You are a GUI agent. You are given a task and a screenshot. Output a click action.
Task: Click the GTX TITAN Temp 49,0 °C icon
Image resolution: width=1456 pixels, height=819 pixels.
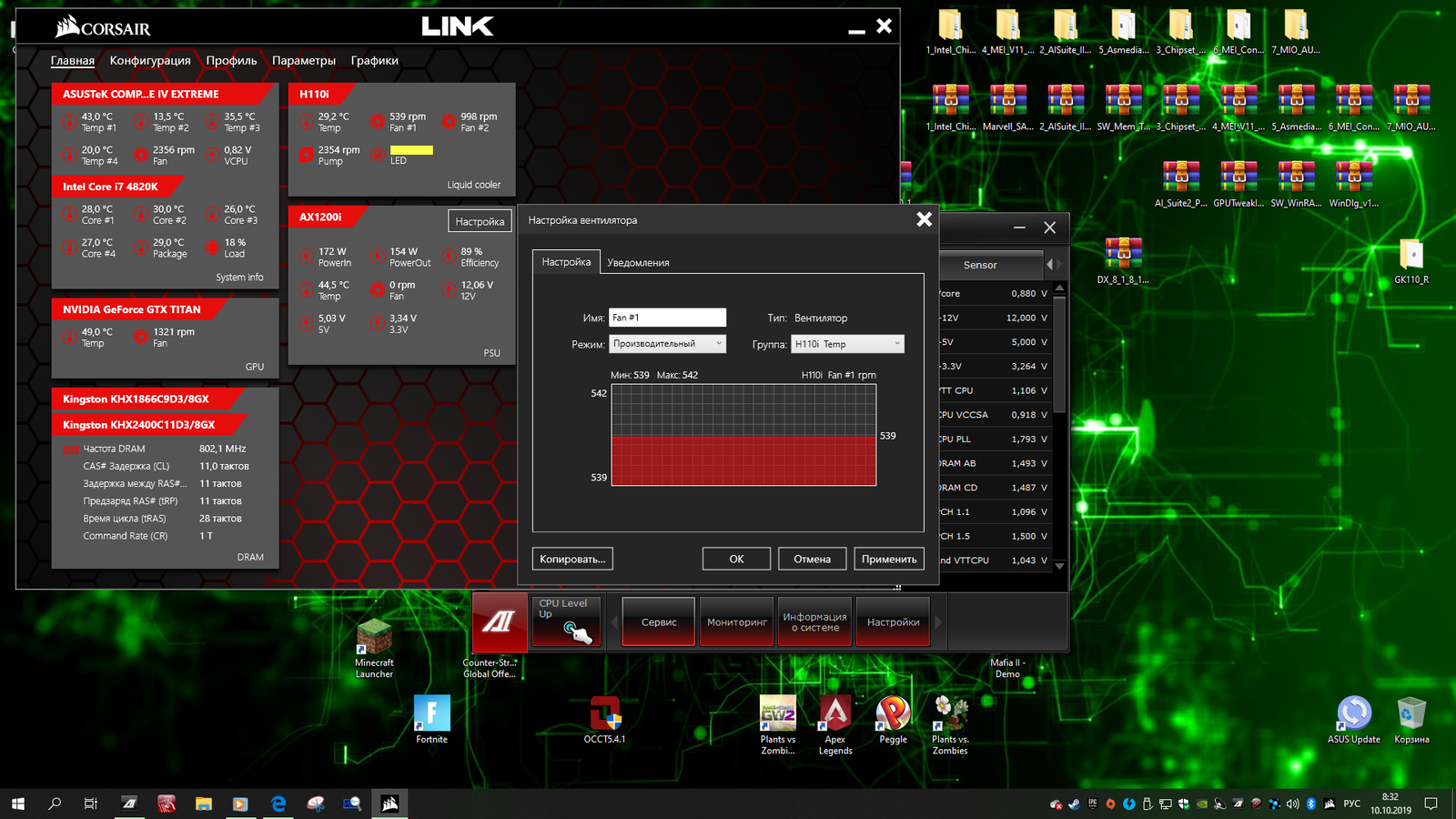coord(69,337)
